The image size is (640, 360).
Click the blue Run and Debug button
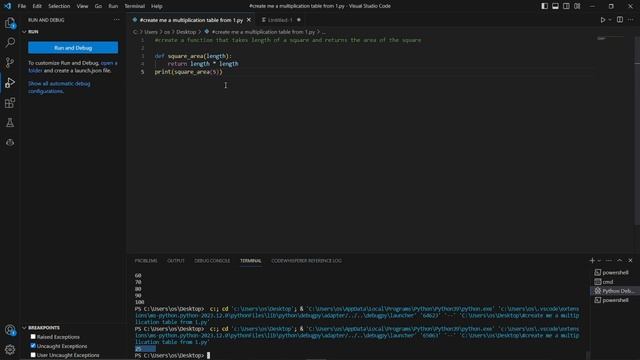click(73, 48)
